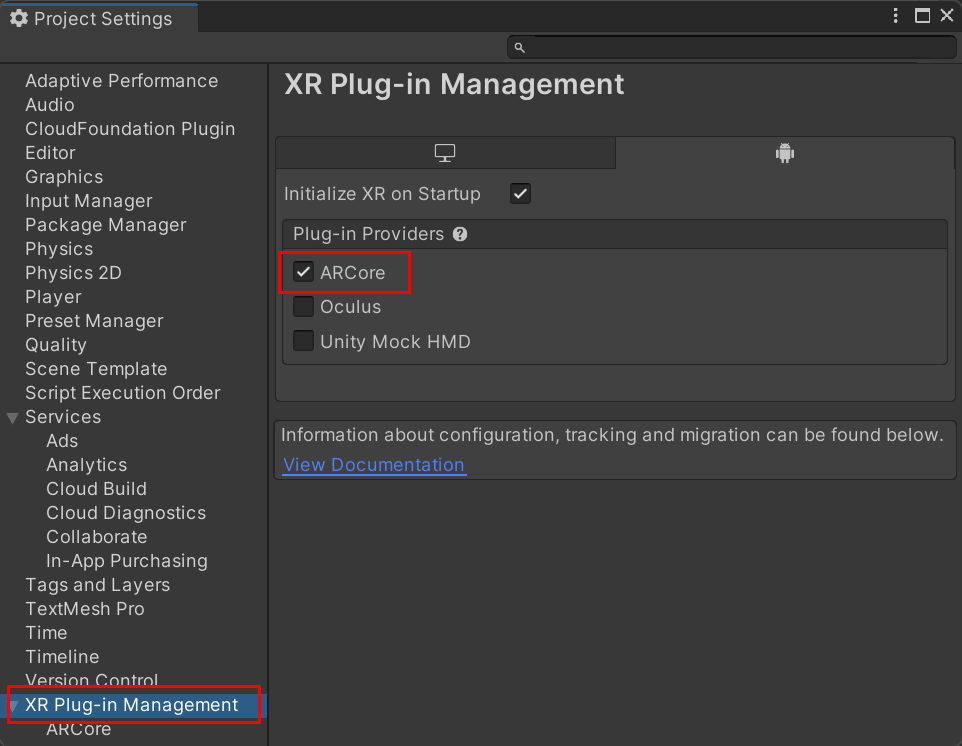Collapse the Services tree section
The image size is (962, 746).
pyautogui.click(x=12, y=418)
